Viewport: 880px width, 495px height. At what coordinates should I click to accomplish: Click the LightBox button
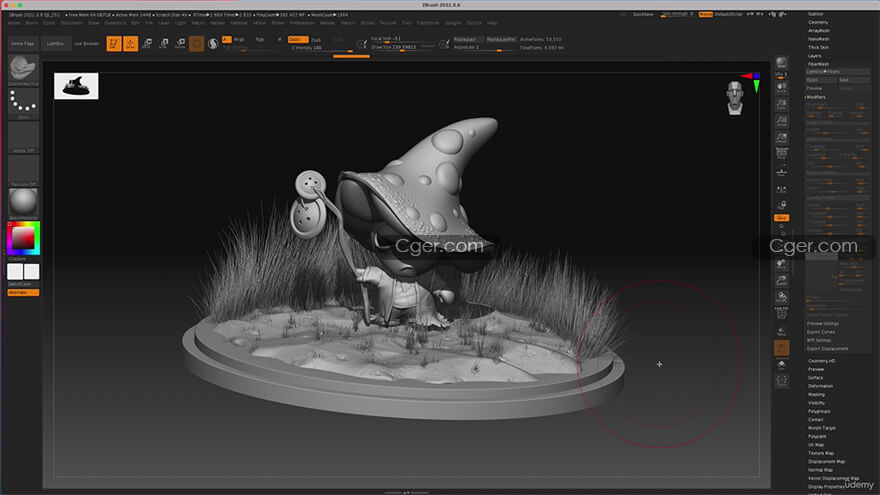tap(55, 44)
